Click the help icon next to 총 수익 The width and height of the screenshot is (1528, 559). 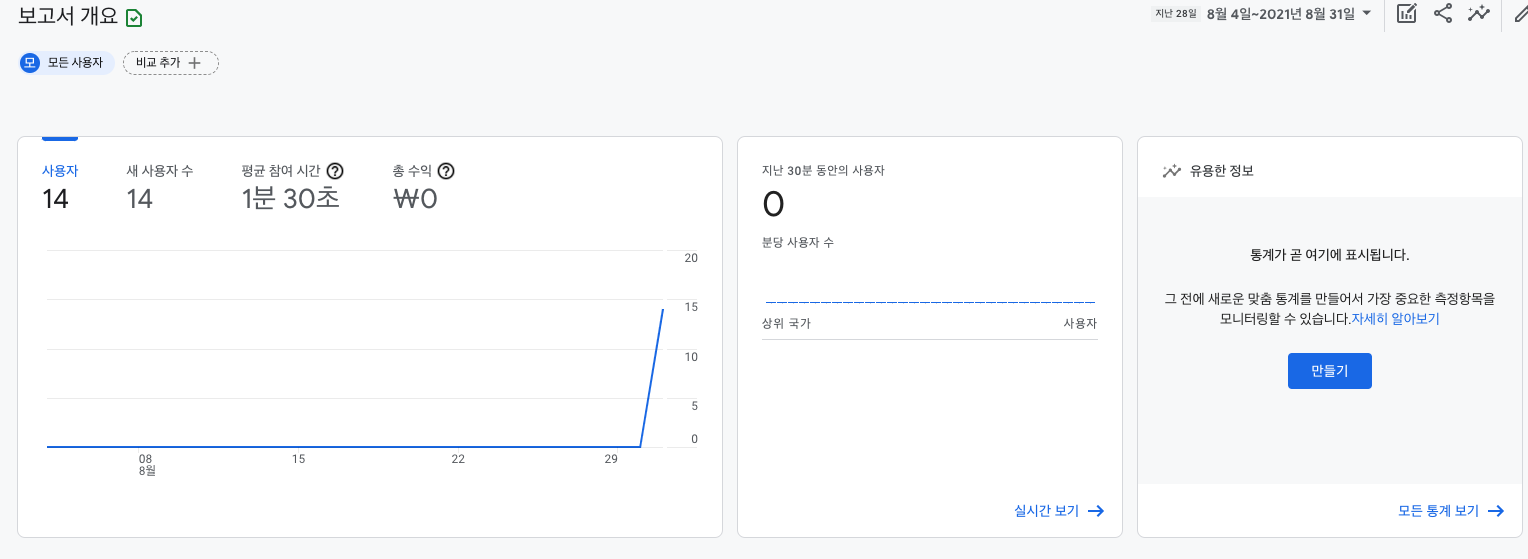pyautogui.click(x=446, y=171)
